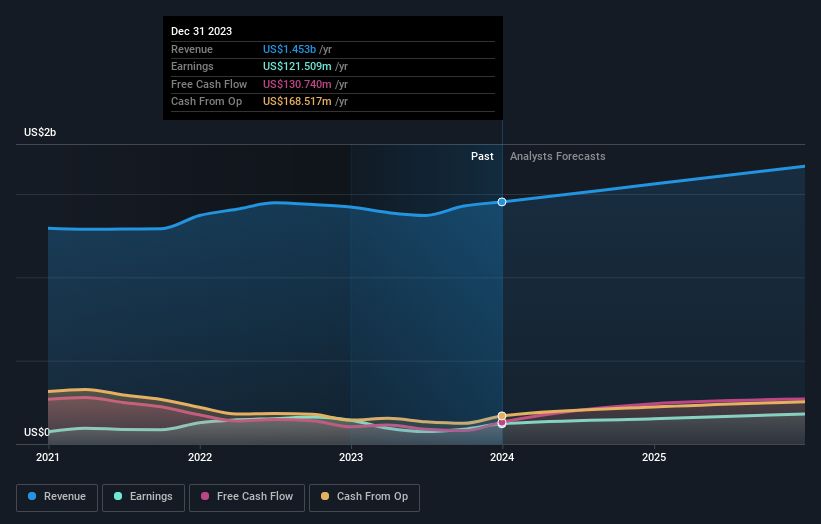821x524 pixels.
Task: Click the 2023 x-axis label
Action: point(351,457)
